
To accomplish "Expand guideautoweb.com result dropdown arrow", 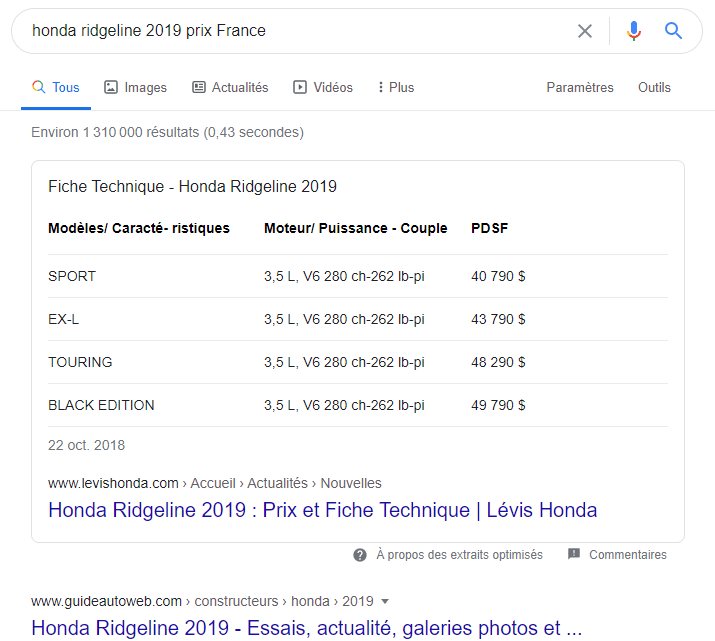I will [x=385, y=601].
